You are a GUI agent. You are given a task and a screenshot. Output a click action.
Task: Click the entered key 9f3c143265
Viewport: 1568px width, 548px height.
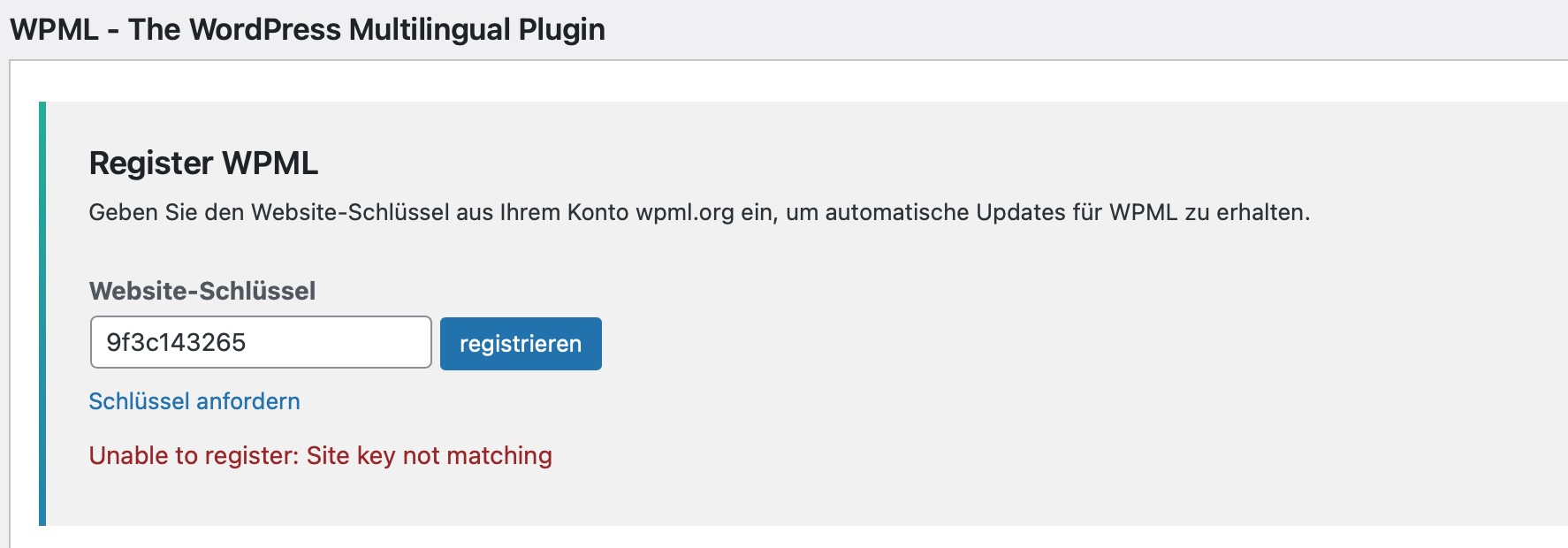[x=176, y=343]
